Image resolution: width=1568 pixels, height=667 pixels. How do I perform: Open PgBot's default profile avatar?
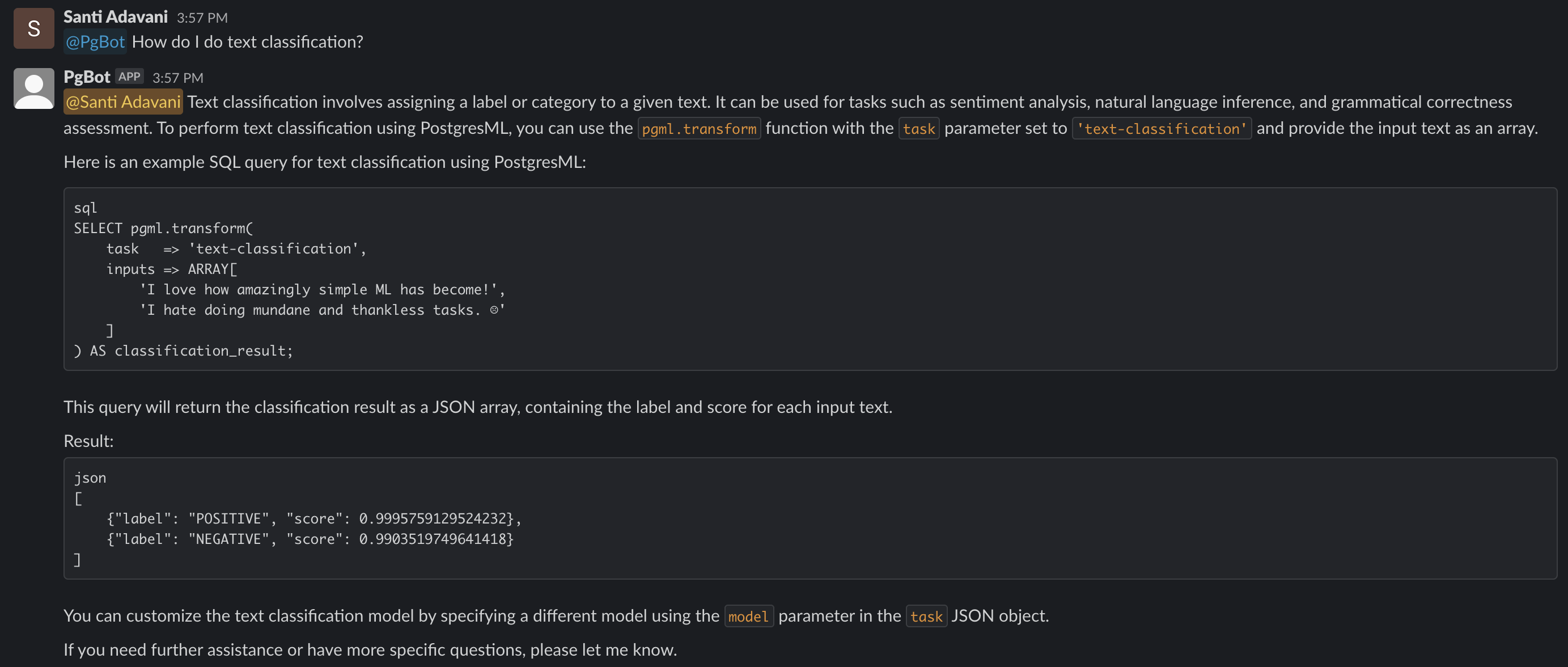(33, 88)
